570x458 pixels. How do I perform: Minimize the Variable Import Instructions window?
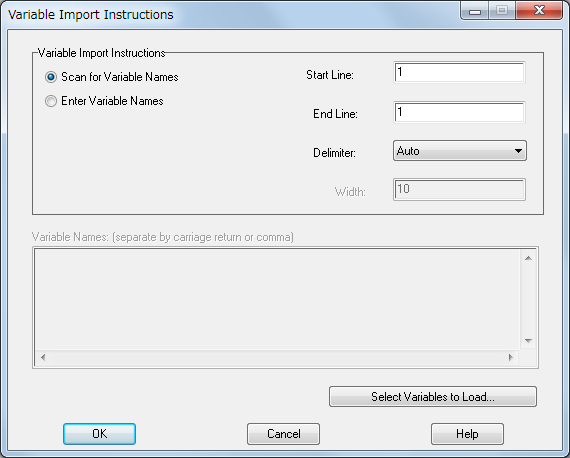[475, 11]
